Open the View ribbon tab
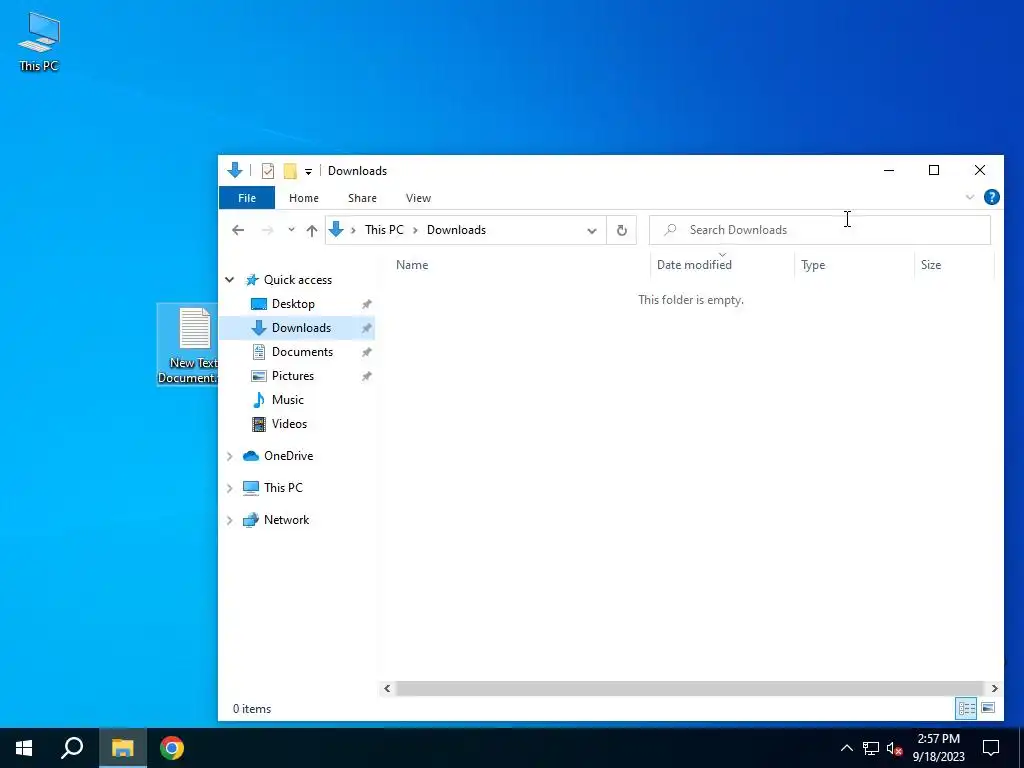 (x=418, y=198)
